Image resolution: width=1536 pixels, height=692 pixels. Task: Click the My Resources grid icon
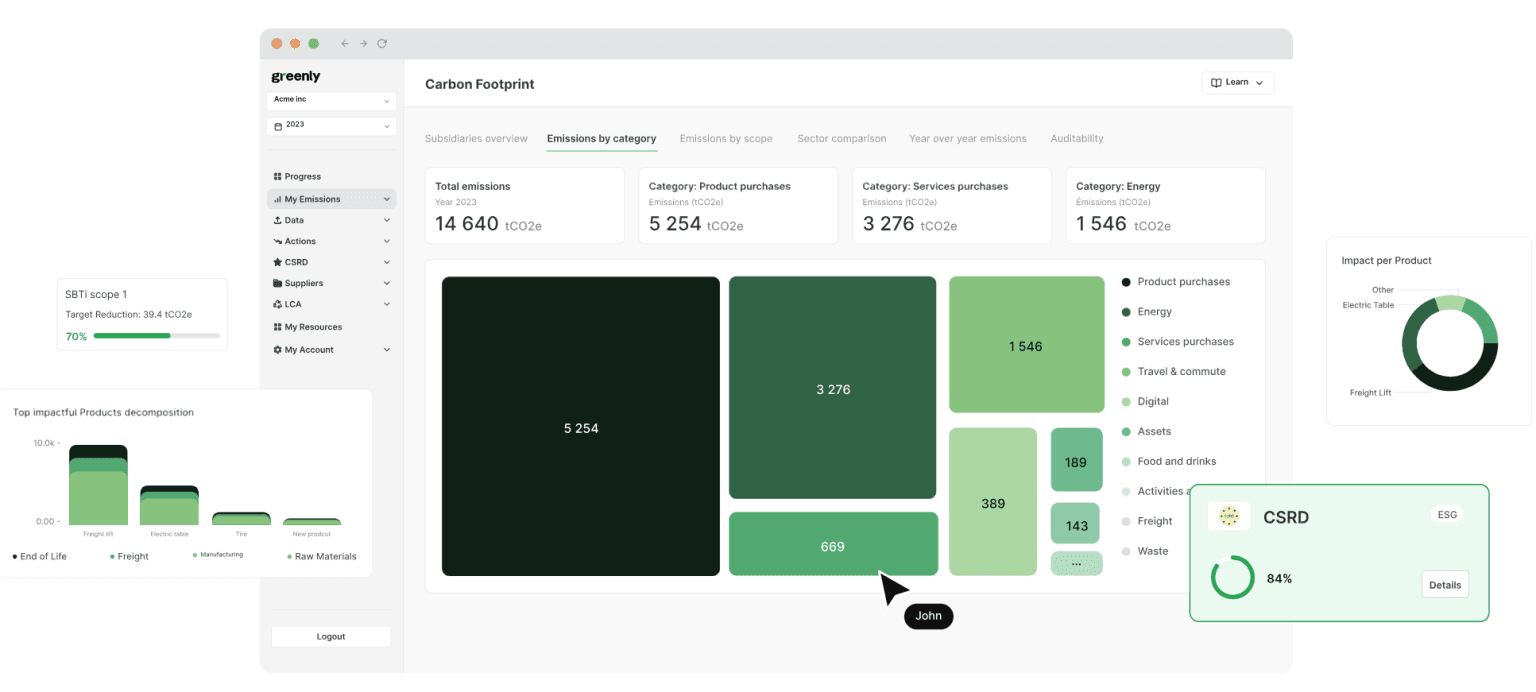(278, 327)
